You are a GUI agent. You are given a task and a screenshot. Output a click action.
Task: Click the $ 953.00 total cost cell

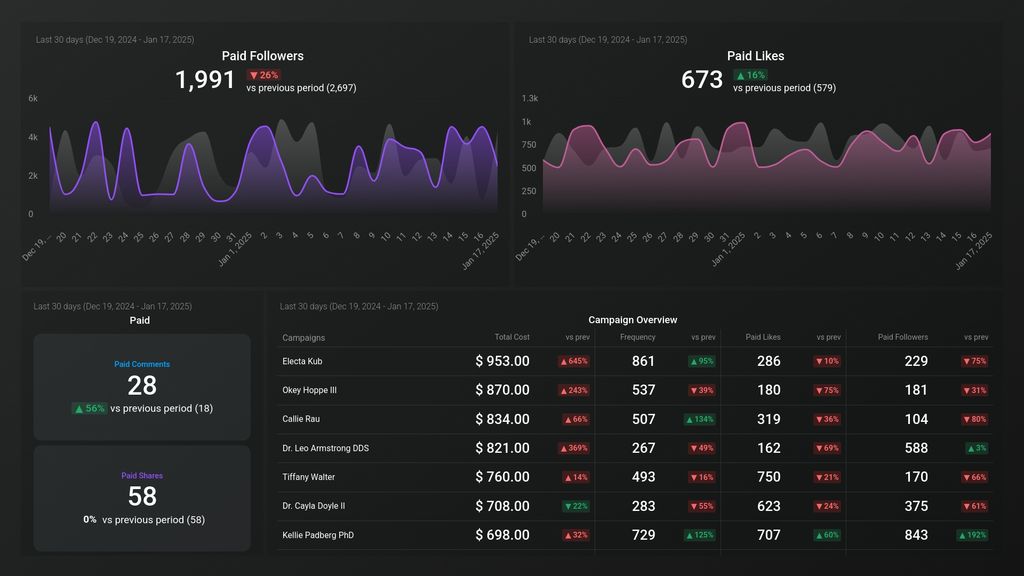click(x=502, y=361)
